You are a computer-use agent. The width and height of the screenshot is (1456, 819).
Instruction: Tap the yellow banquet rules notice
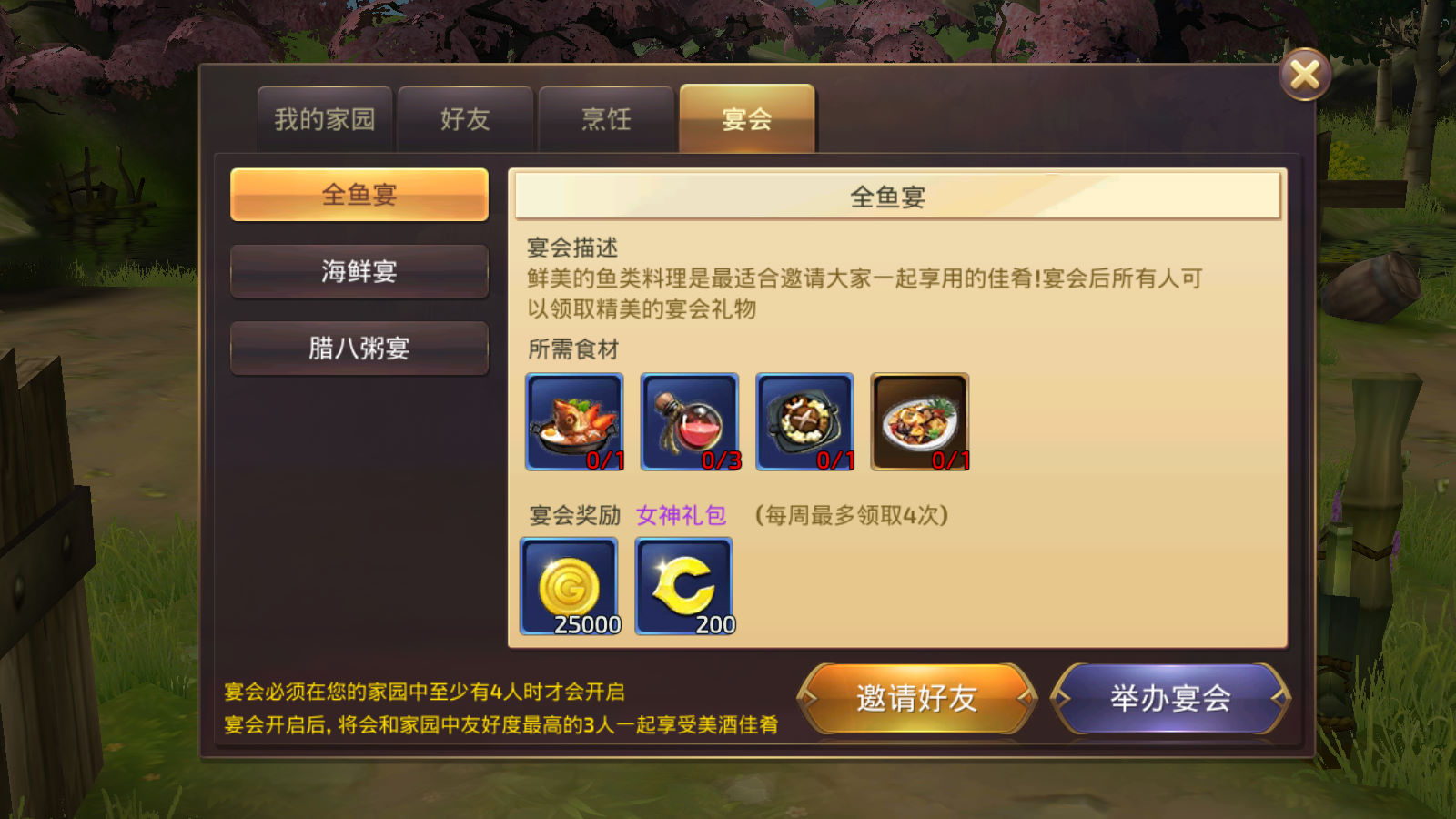[x=501, y=708]
